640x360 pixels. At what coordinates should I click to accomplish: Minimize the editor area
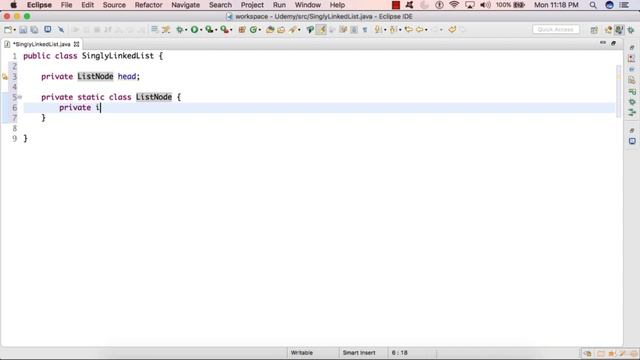point(603,42)
